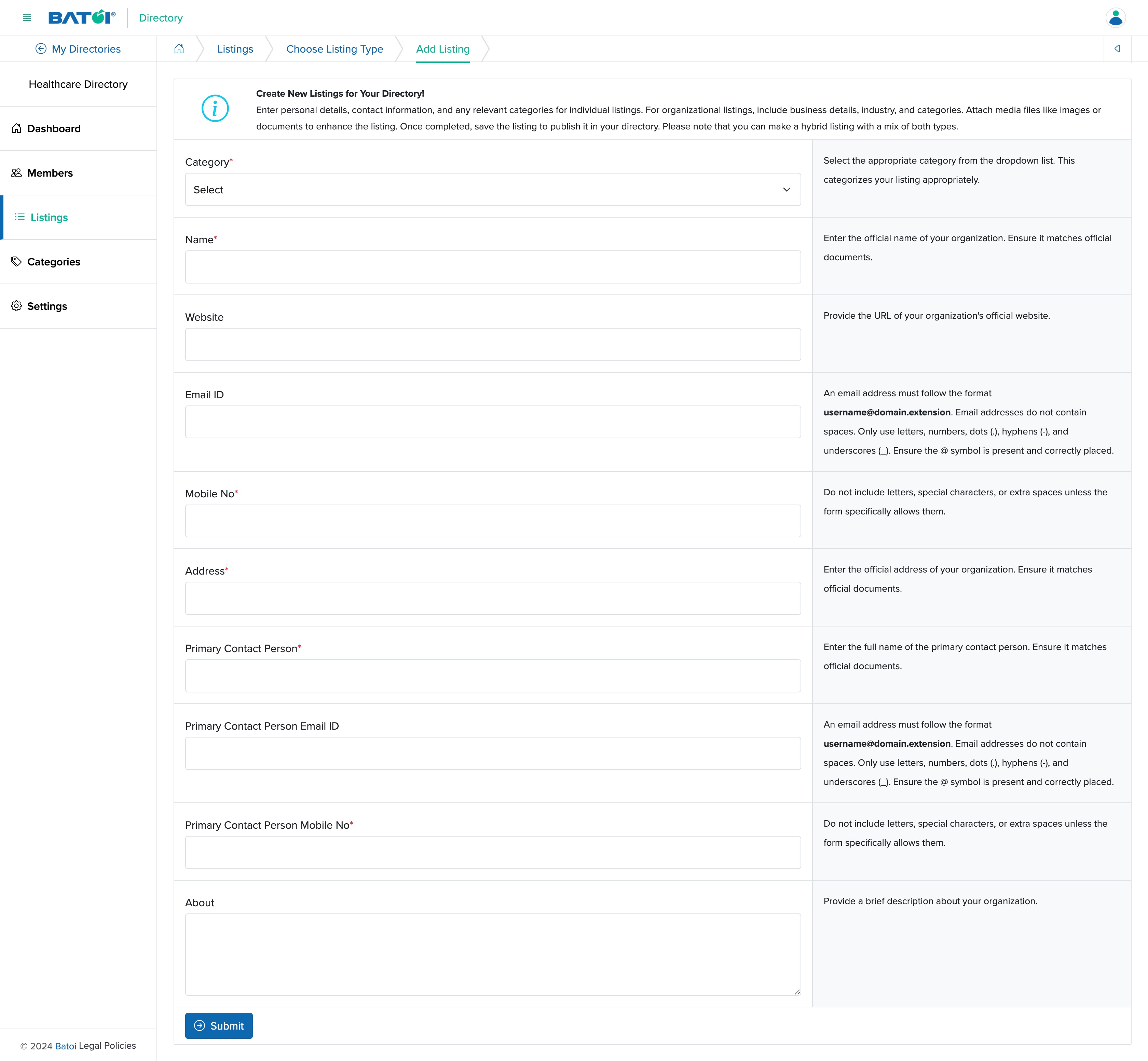Click the Submit button
1148x1061 pixels.
pyautogui.click(x=219, y=1025)
